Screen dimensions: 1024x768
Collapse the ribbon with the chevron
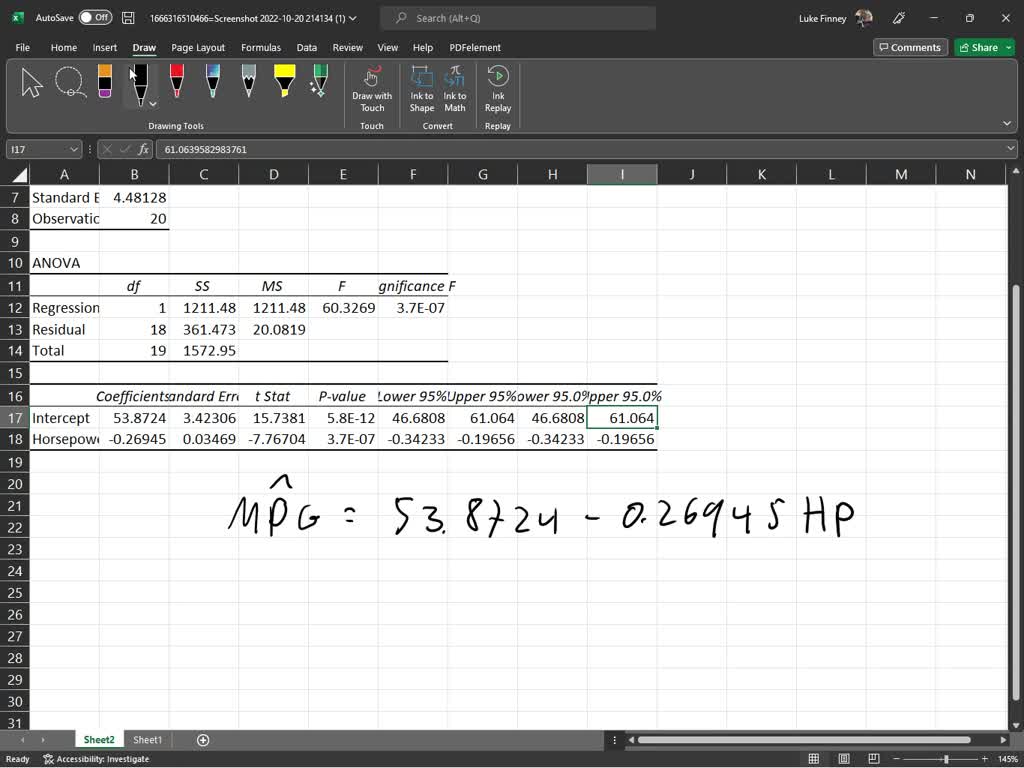pos(1009,122)
